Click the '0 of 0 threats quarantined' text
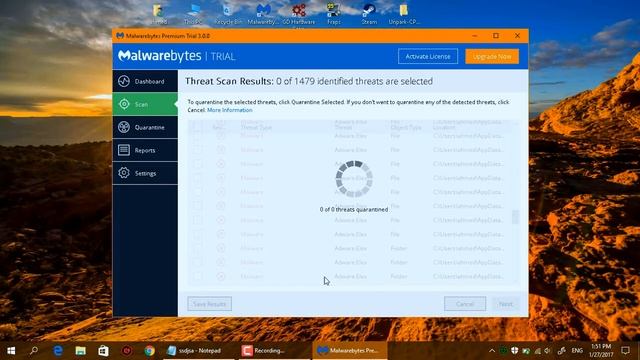 click(353, 209)
